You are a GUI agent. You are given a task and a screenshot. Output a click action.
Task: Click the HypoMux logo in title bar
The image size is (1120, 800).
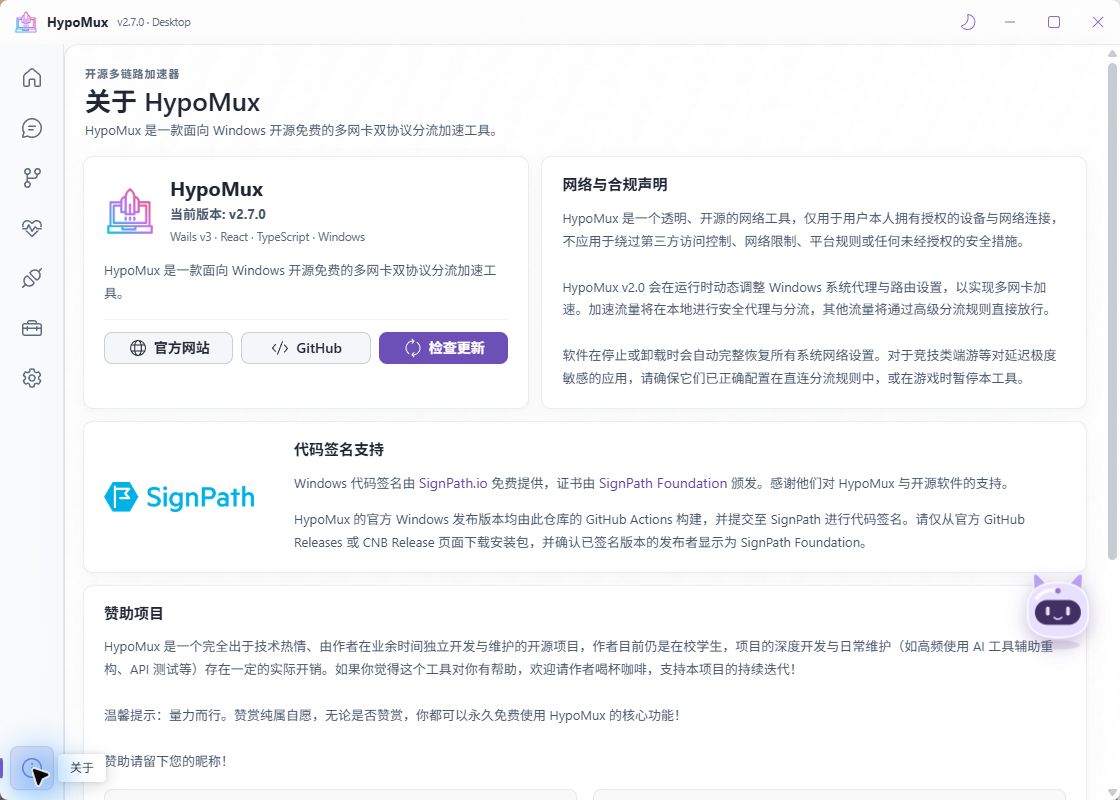[x=26, y=22]
